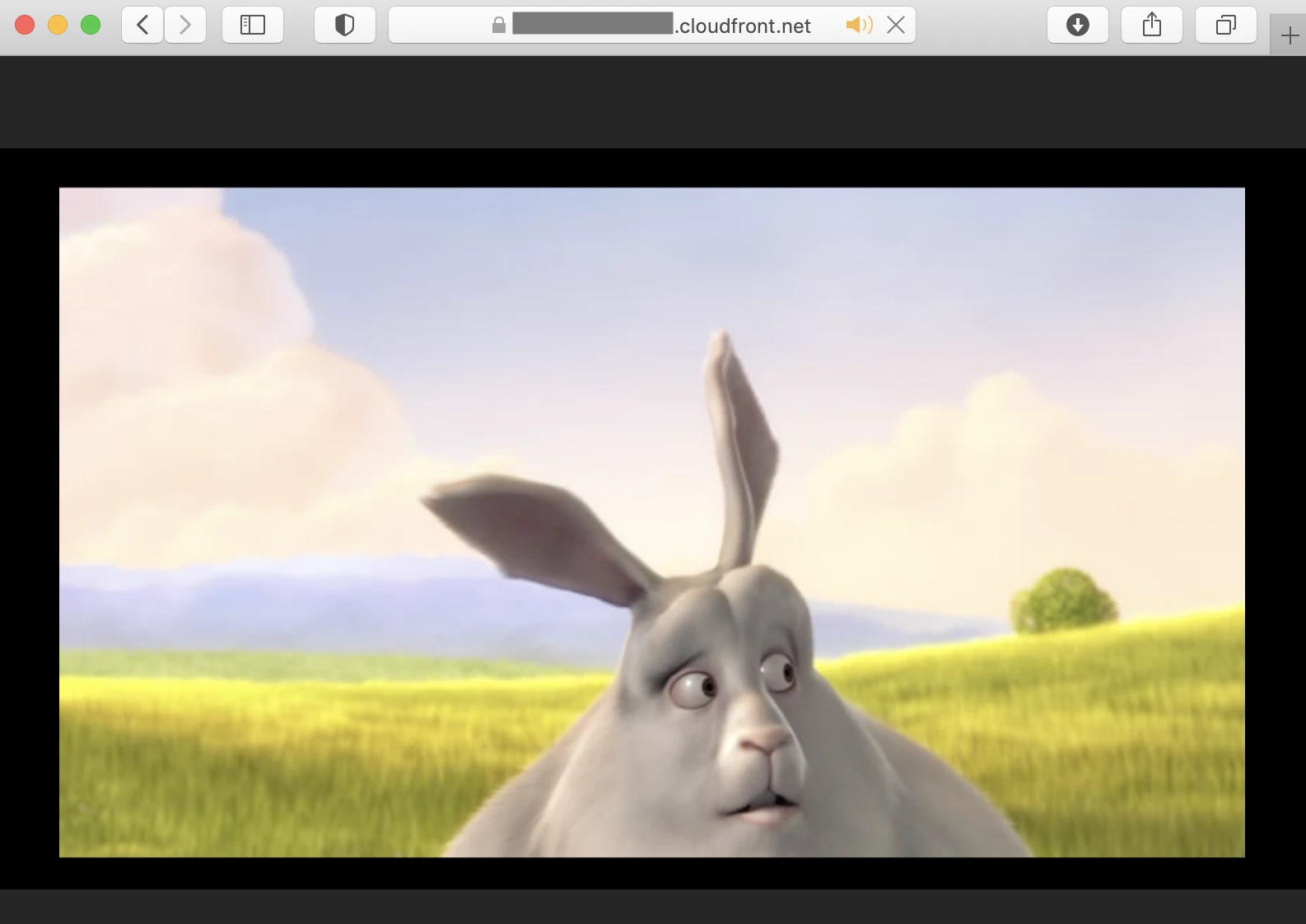Open the Share menu
The width and height of the screenshot is (1306, 924).
(1152, 25)
